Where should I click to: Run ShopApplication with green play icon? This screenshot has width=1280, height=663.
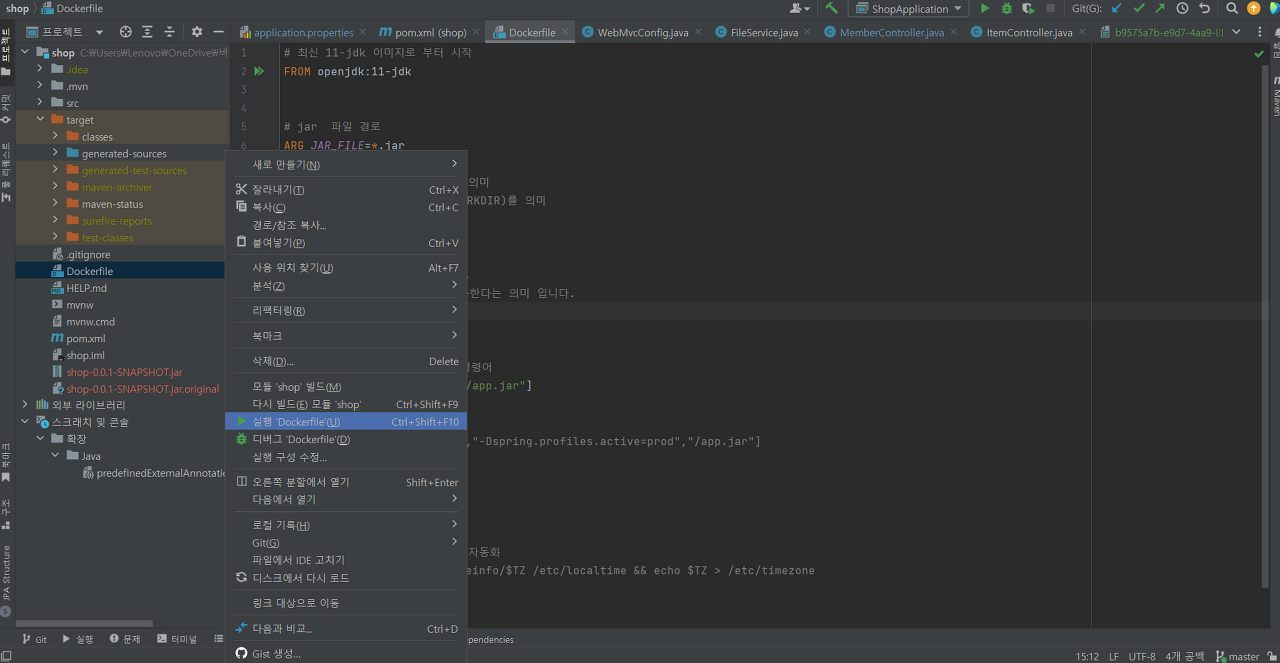pos(985,8)
